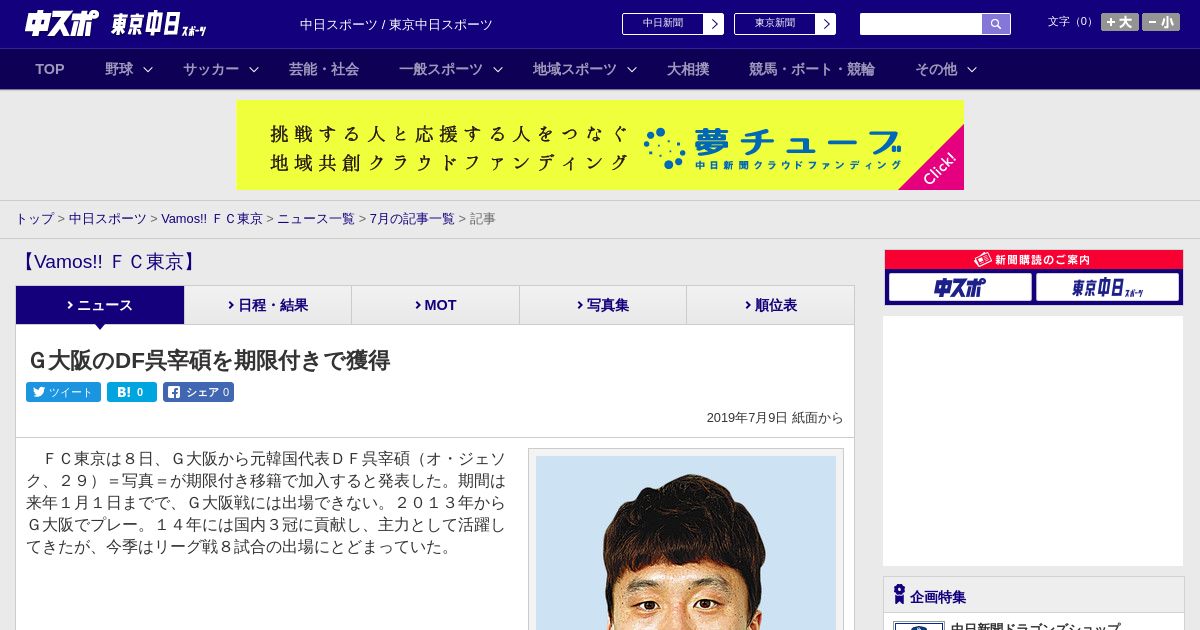This screenshot has height=630, width=1200.
Task: Go to 中日スポーツ breadcrumb link
Action: 108,218
